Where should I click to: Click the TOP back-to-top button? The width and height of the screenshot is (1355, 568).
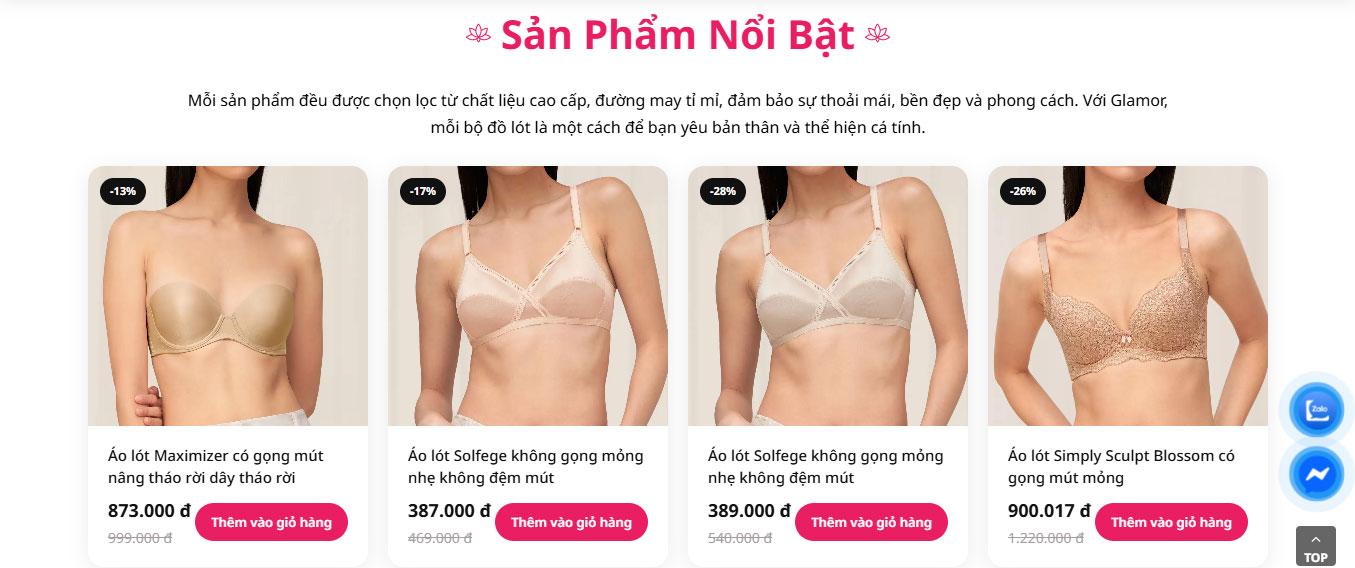pos(1315,547)
